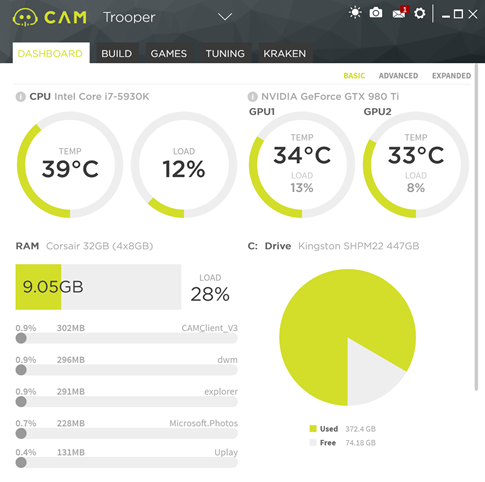Screen dimensions: 485x482
Task: Open the BUILD tab
Action: (117, 53)
